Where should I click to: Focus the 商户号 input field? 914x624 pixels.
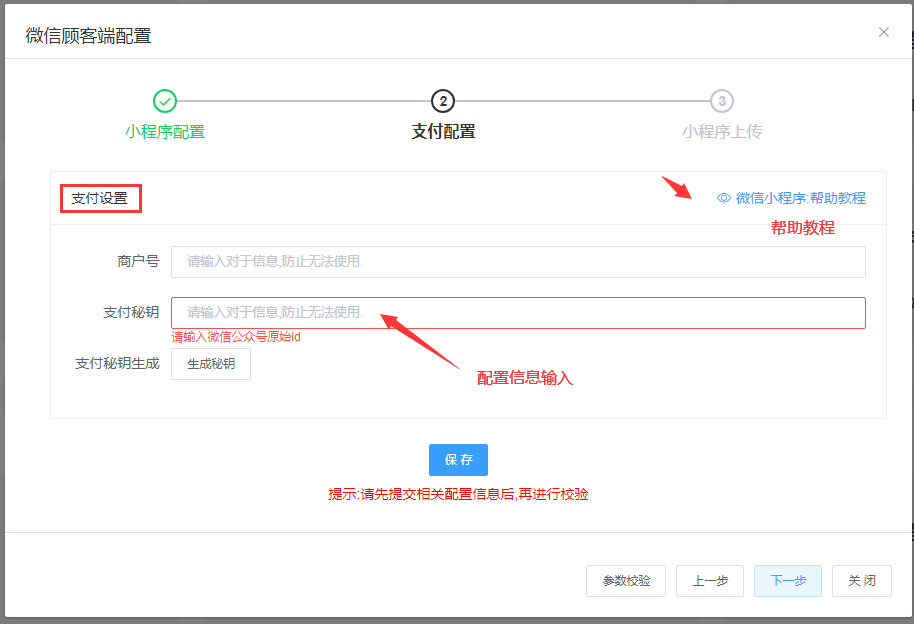tap(518, 262)
